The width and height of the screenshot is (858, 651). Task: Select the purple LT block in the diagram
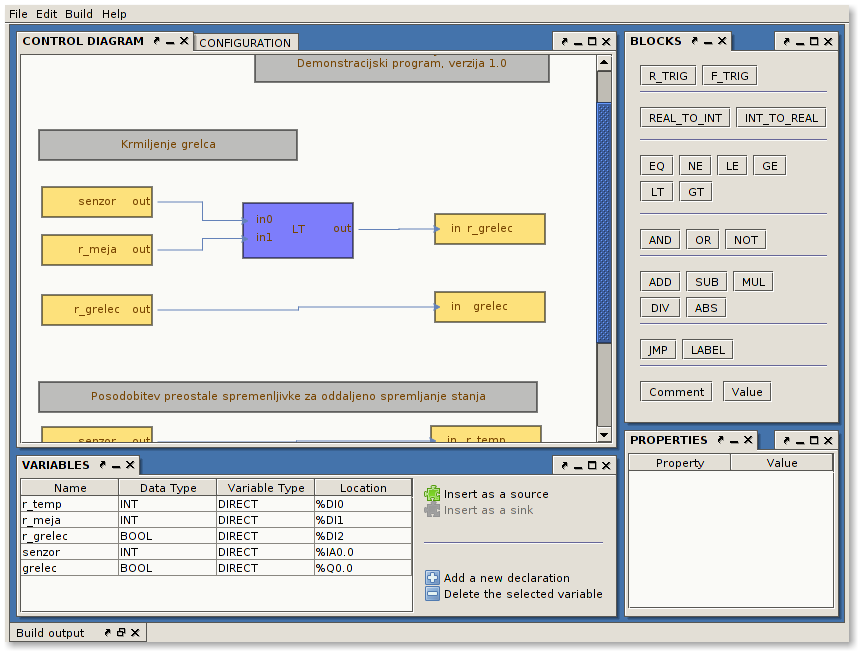pos(298,230)
